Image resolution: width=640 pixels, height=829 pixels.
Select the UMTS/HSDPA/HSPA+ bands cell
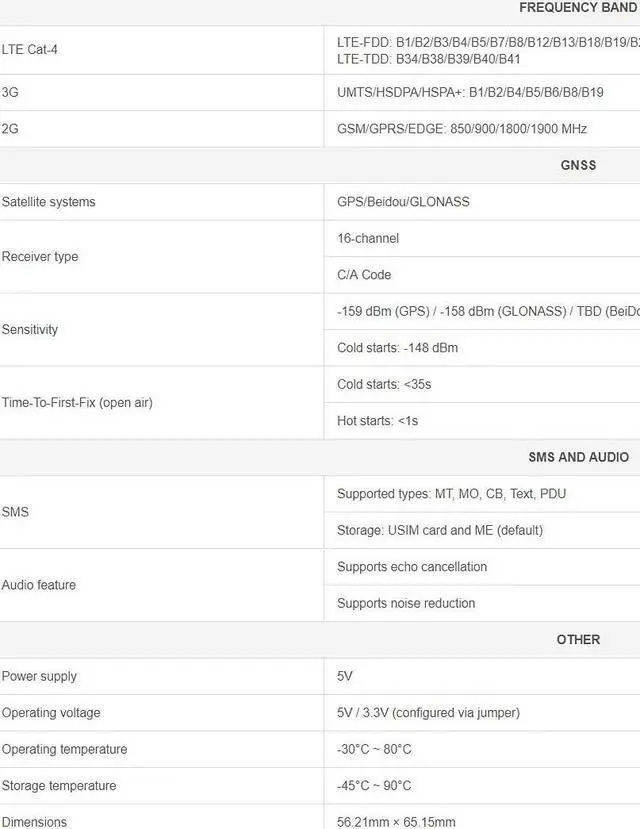(470, 92)
